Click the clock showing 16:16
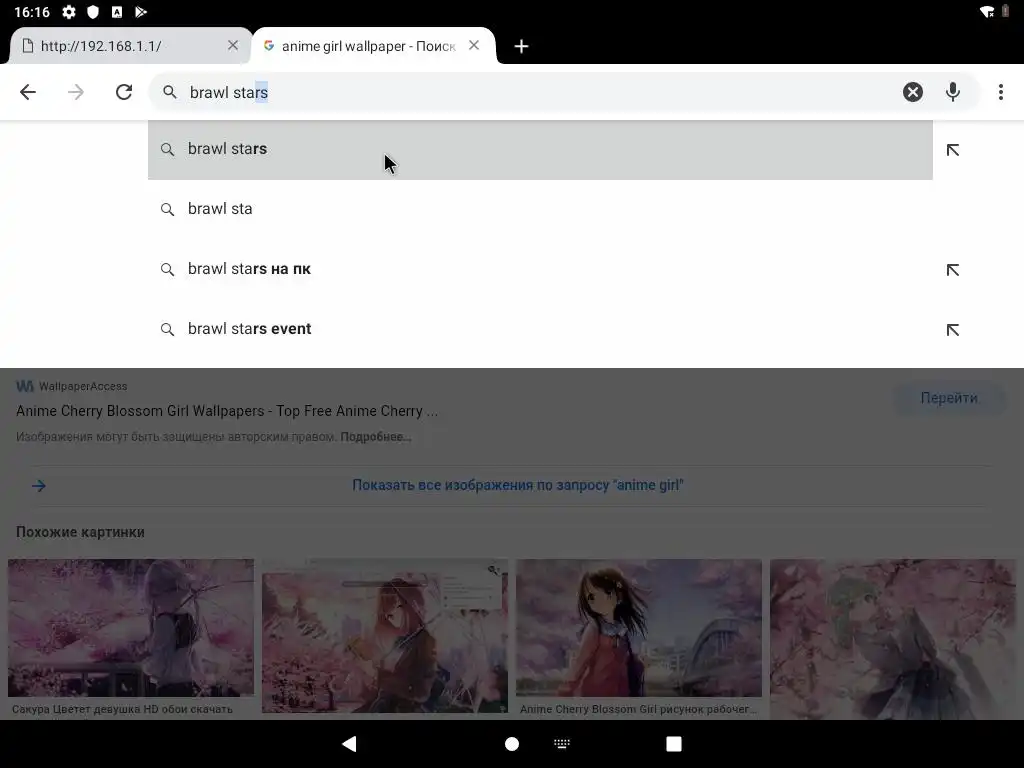The image size is (1024, 768). click(32, 12)
